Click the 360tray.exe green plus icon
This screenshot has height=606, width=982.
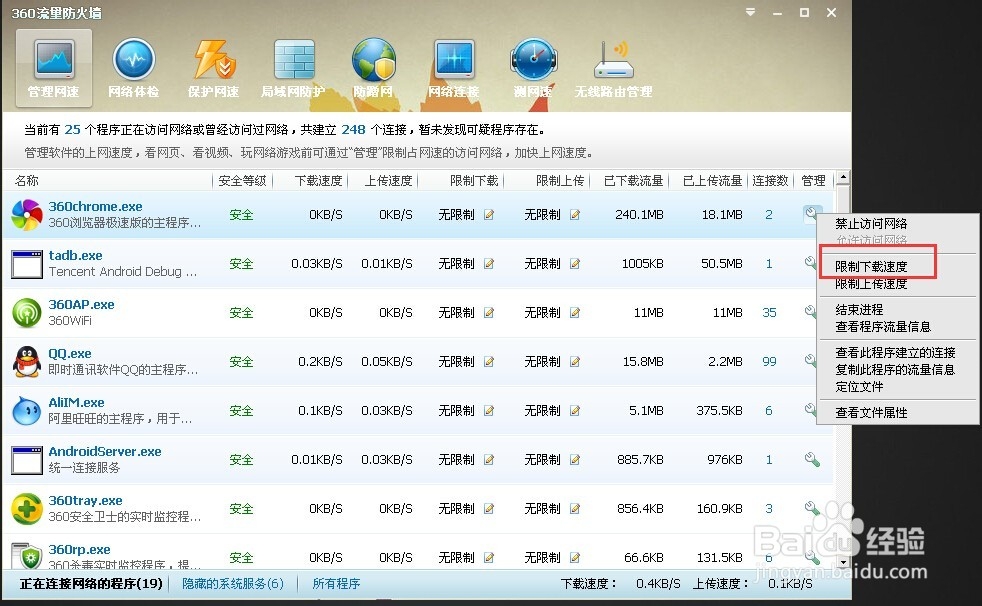(x=27, y=508)
